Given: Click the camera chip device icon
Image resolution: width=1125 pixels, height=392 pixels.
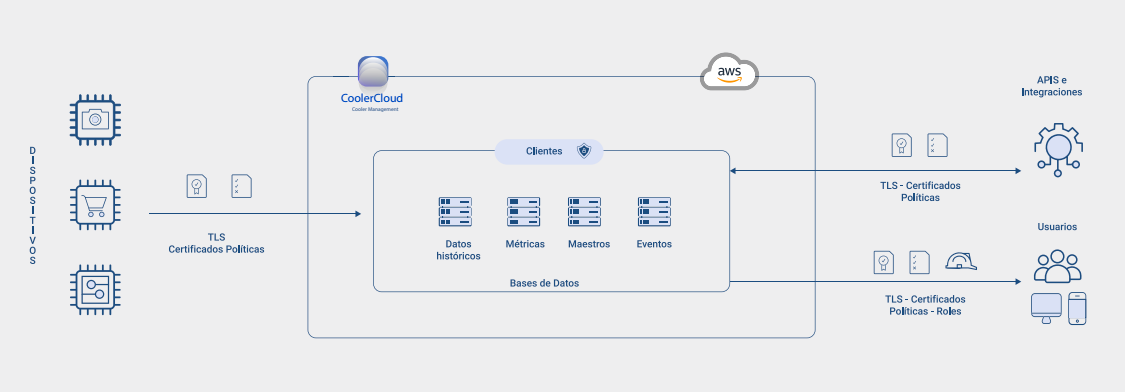Looking at the screenshot, I should 95,119.
